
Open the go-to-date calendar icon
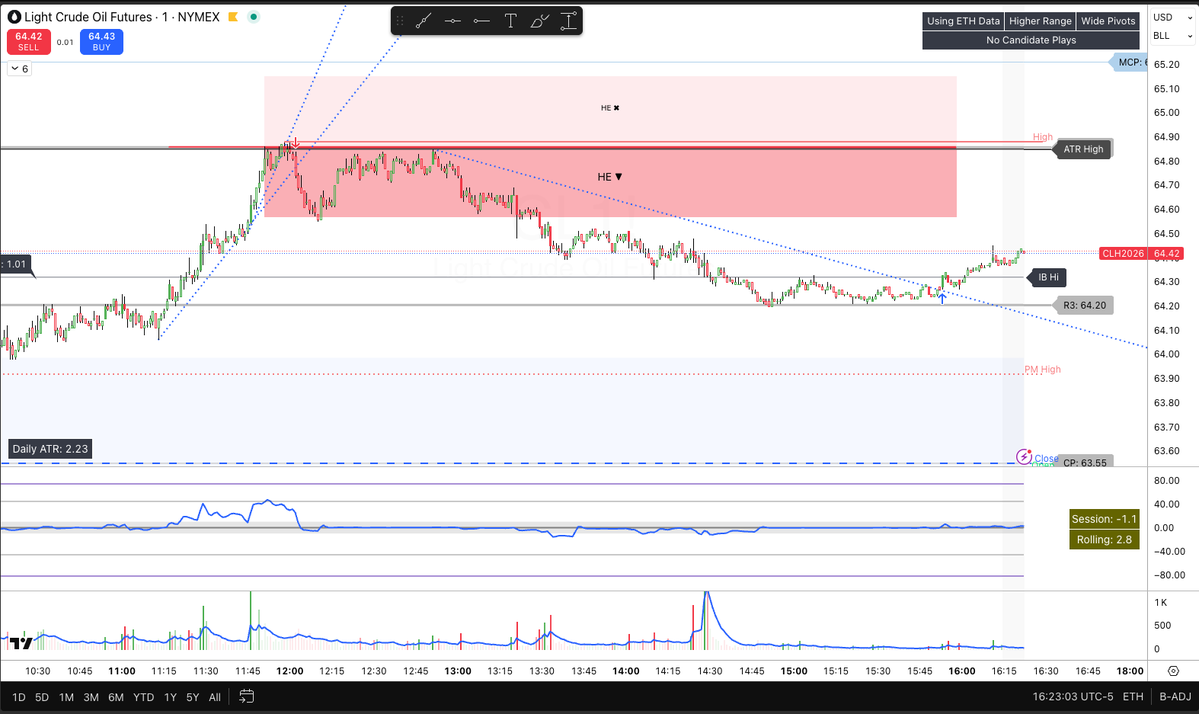point(246,696)
